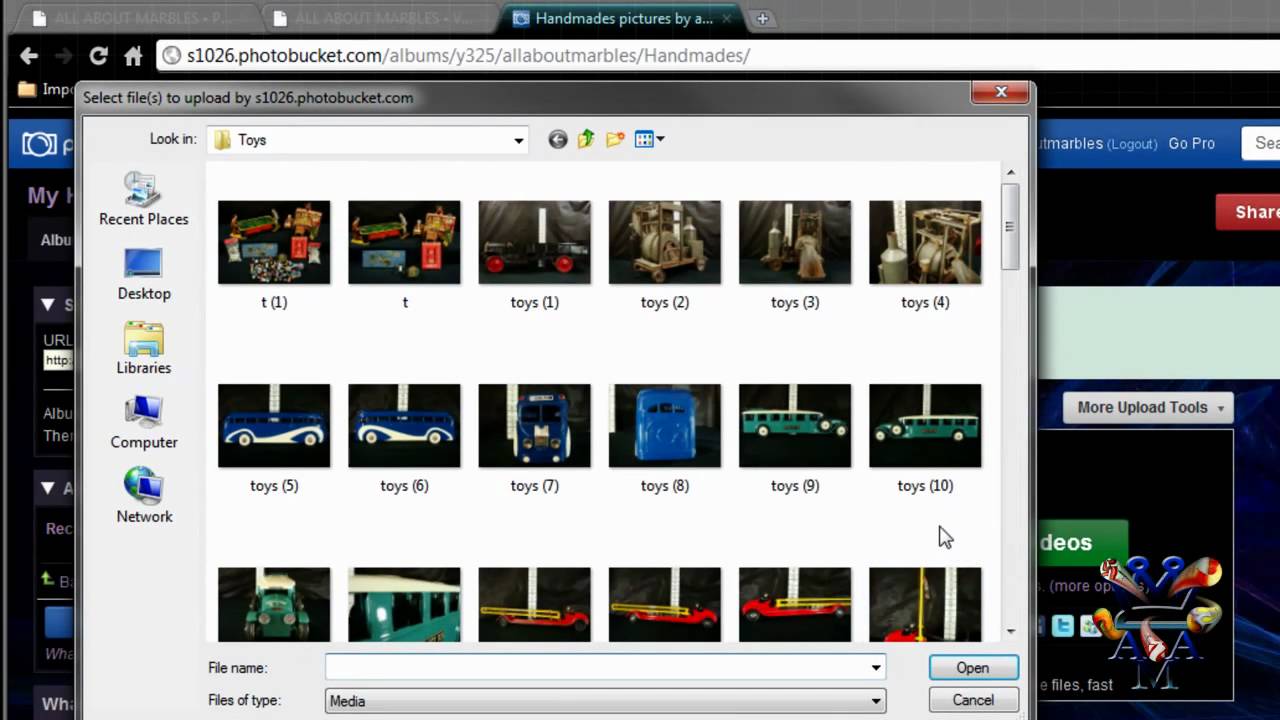Click scrollbar down arrow in file list
This screenshot has width=1280, height=720.
click(x=1010, y=631)
